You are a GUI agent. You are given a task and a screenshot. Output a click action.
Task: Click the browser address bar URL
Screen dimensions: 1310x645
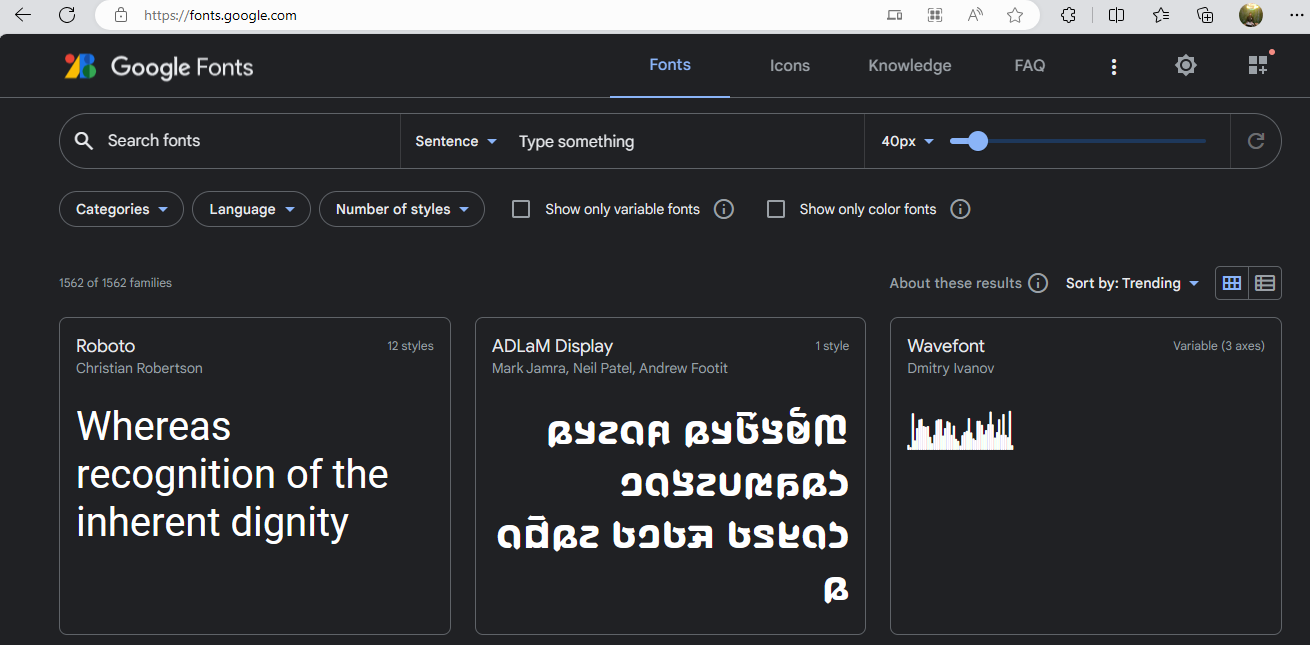220,15
